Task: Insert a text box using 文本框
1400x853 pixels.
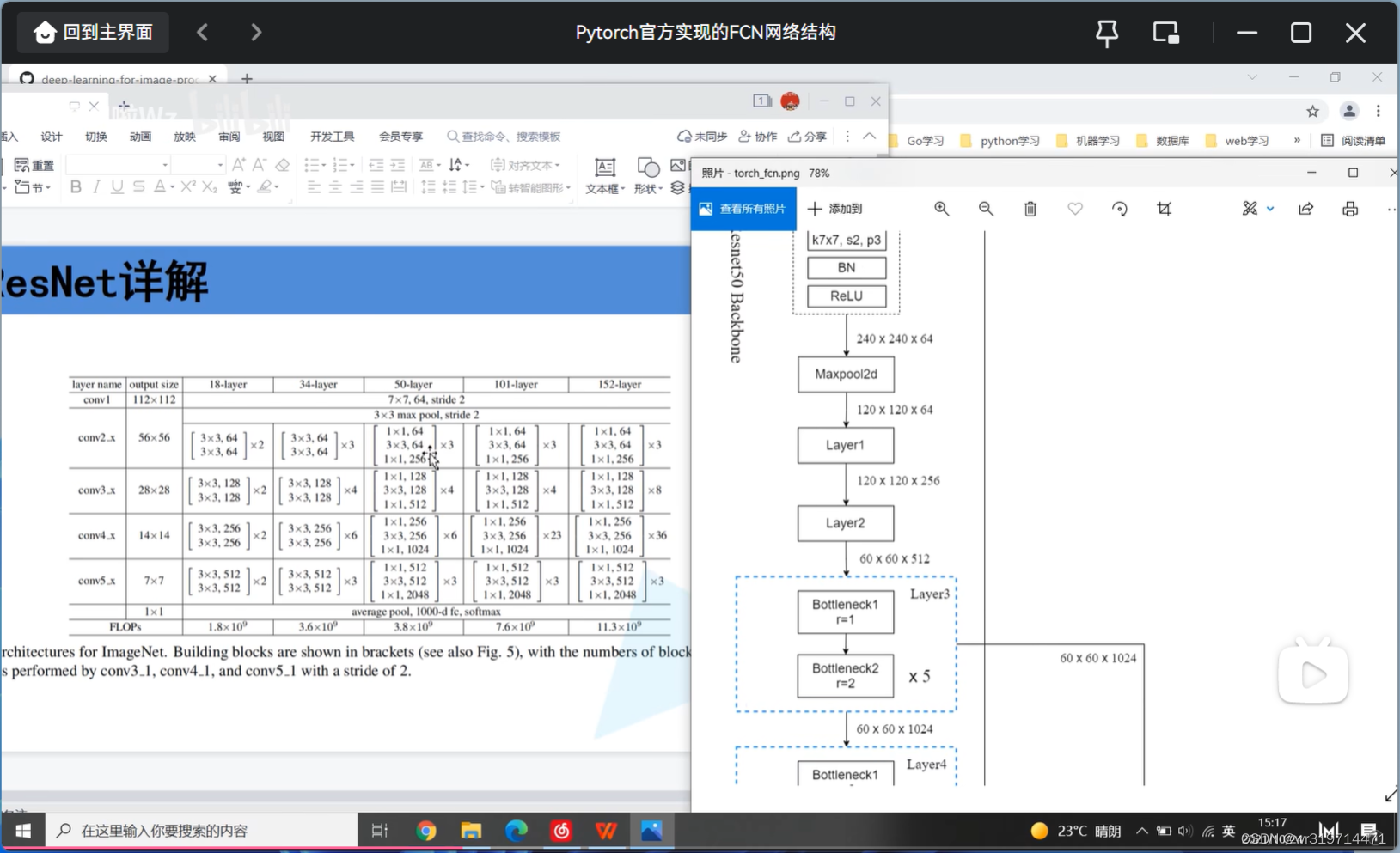Action: pos(605,176)
